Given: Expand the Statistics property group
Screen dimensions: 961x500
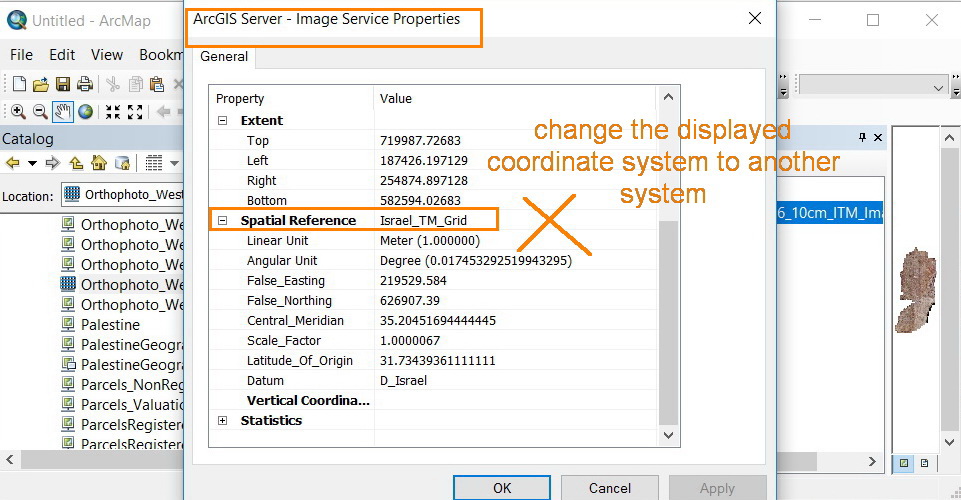Looking at the screenshot, I should 222,420.
